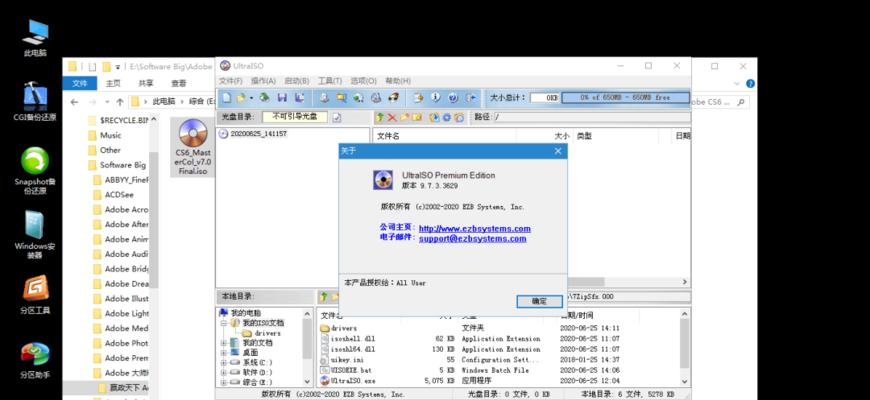Open the 文件(F) menu in UltraISO
Viewport: 870px width, 400px height.
pos(230,81)
